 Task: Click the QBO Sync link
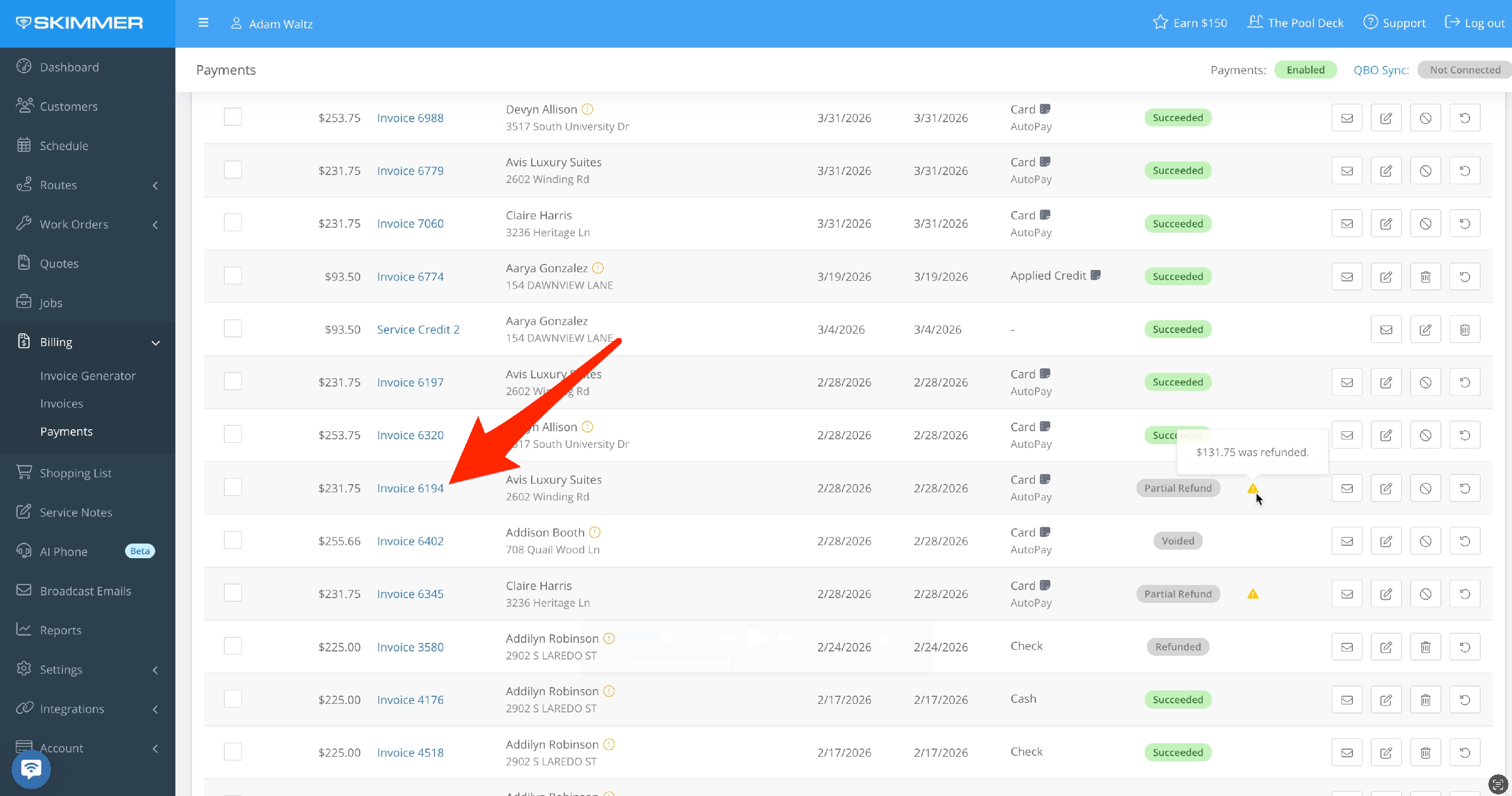pos(1380,70)
